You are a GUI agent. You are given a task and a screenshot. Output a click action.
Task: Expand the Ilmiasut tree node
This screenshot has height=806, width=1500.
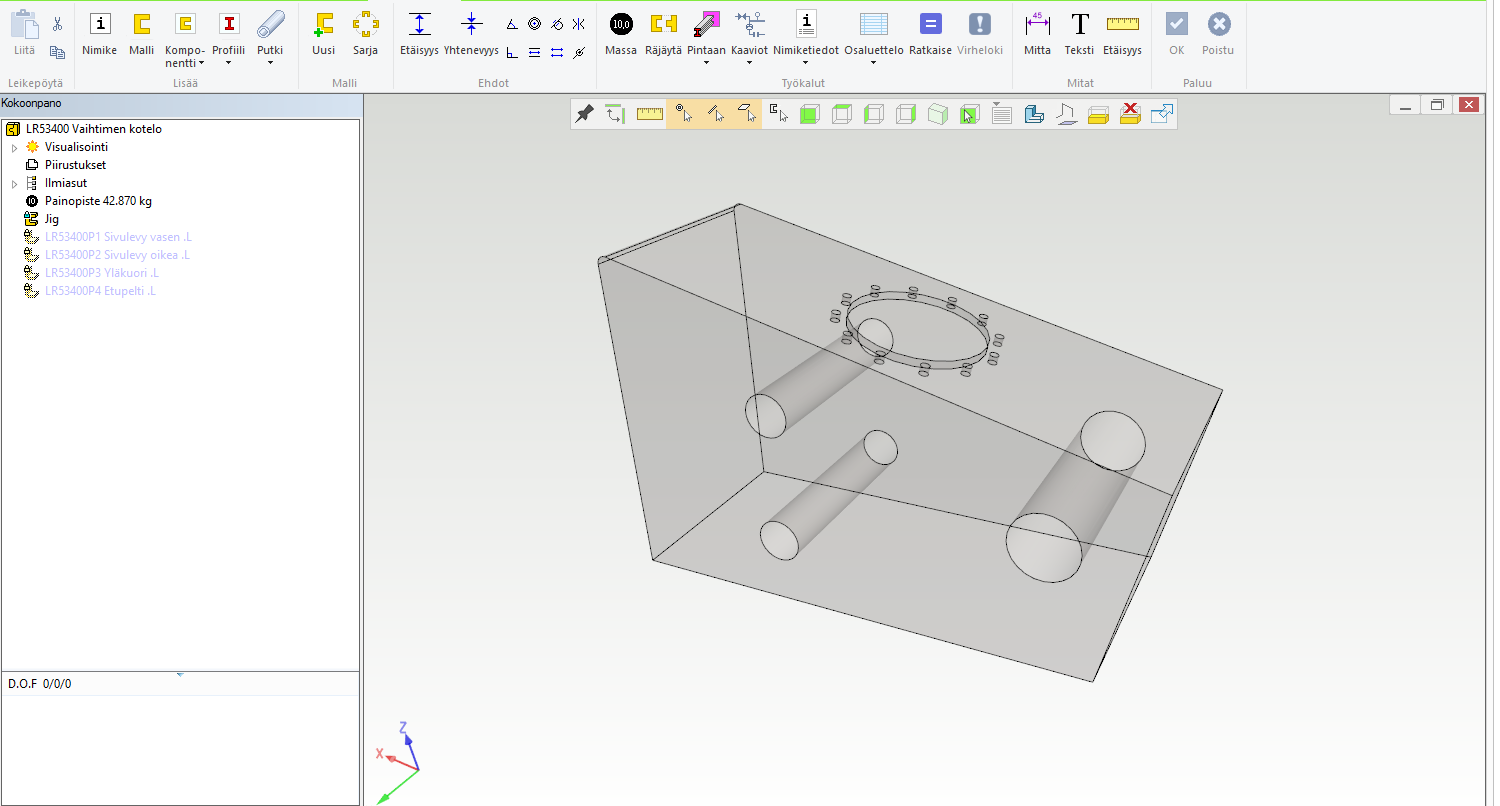click(14, 184)
